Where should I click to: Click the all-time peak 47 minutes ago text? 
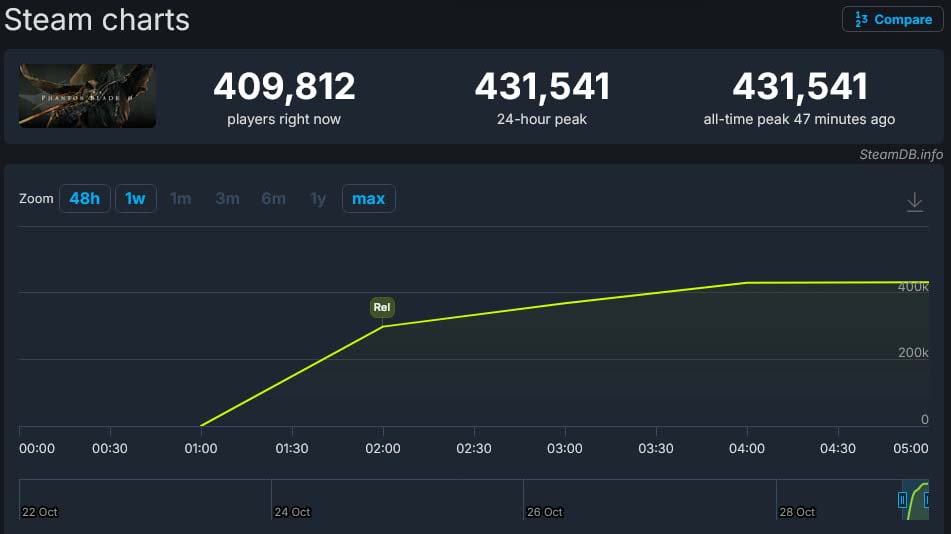pyautogui.click(x=799, y=120)
